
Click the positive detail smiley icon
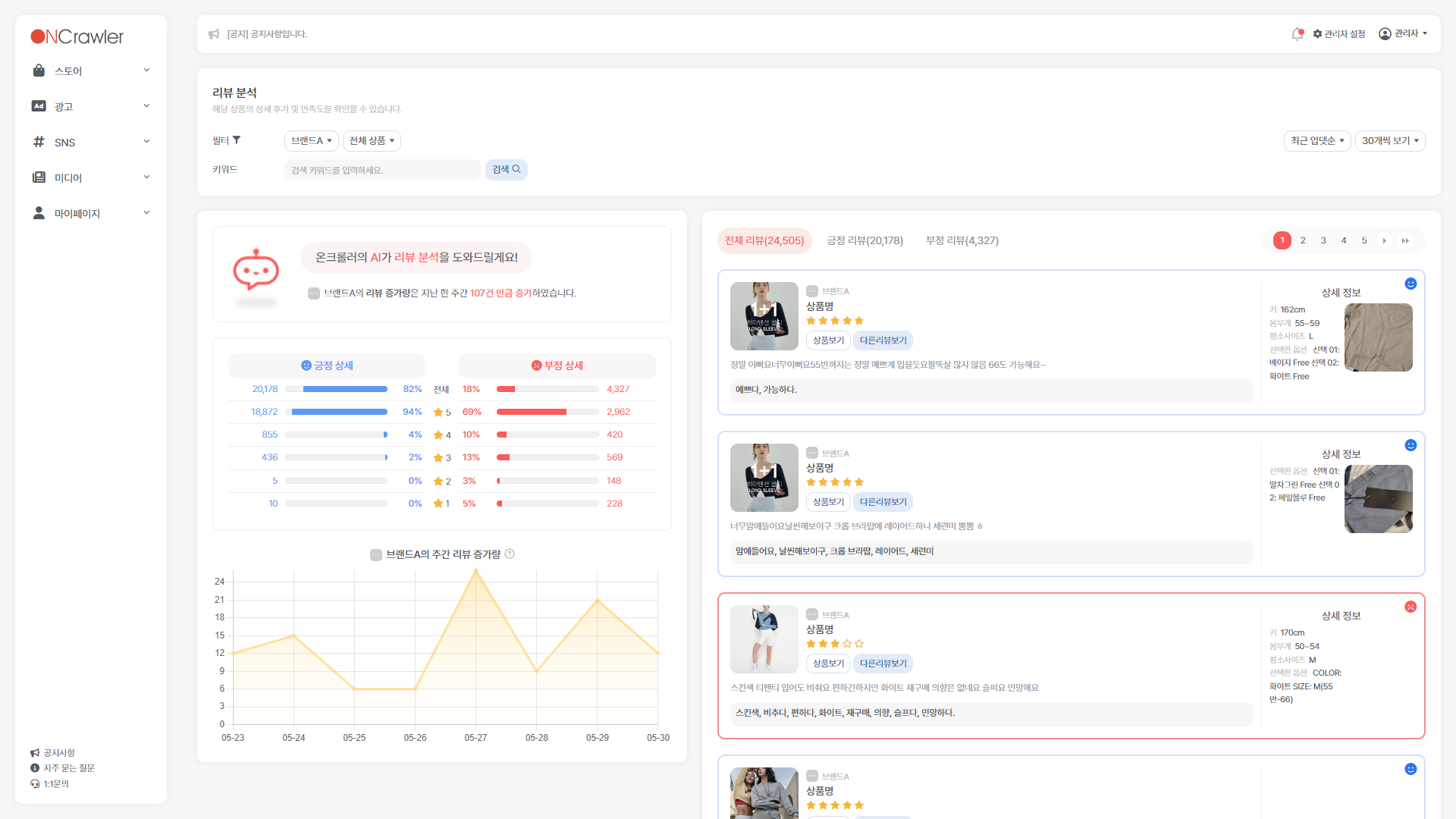306,366
